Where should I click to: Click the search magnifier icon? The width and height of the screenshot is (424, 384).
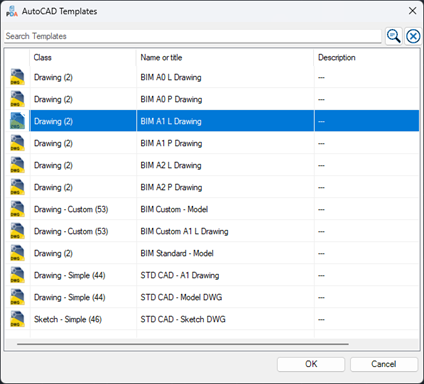click(x=394, y=36)
